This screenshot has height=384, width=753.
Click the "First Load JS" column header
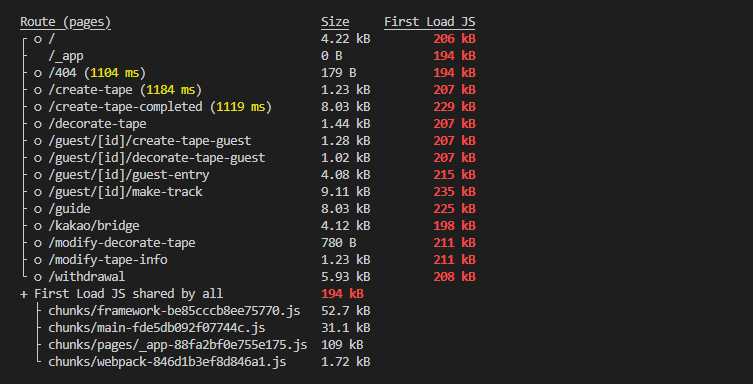click(x=429, y=22)
